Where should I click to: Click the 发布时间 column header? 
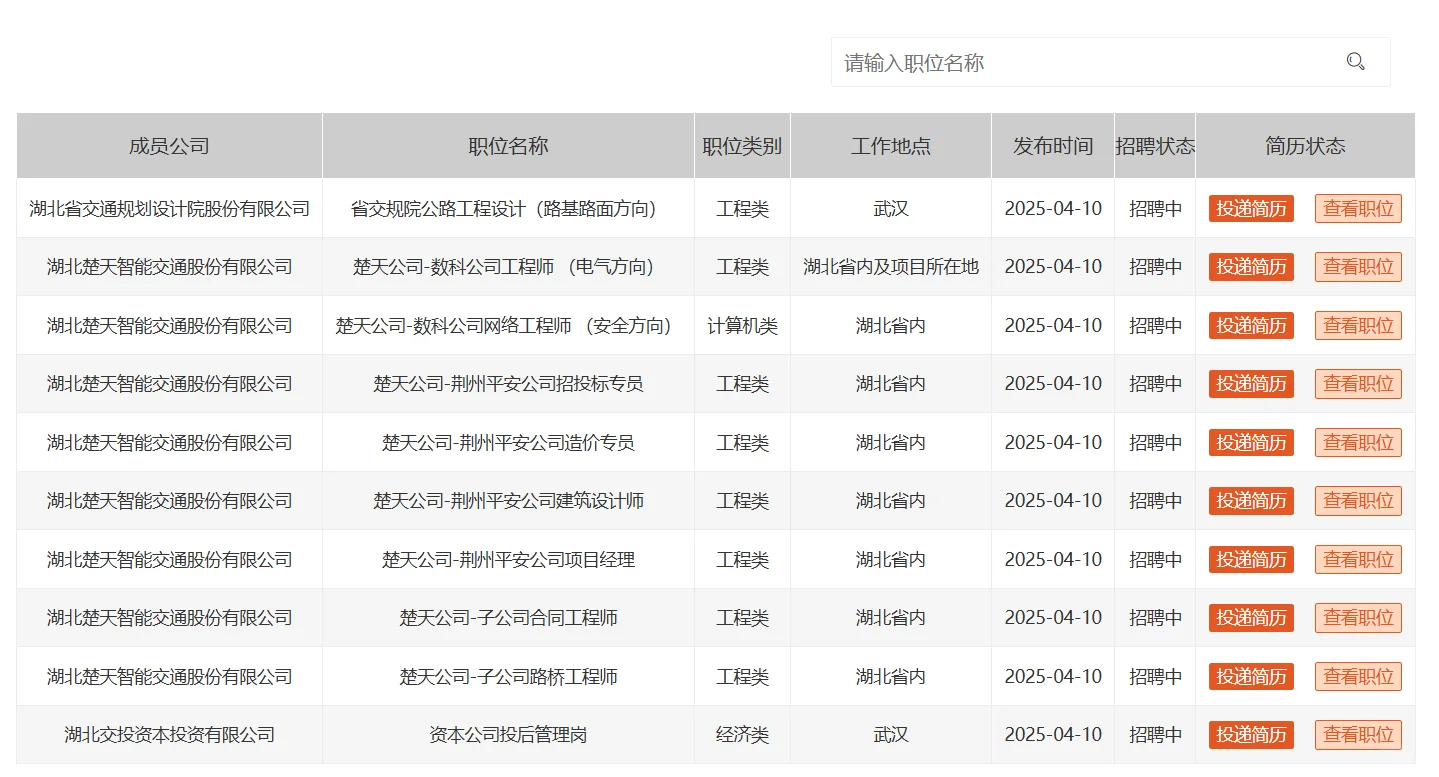click(x=1053, y=146)
